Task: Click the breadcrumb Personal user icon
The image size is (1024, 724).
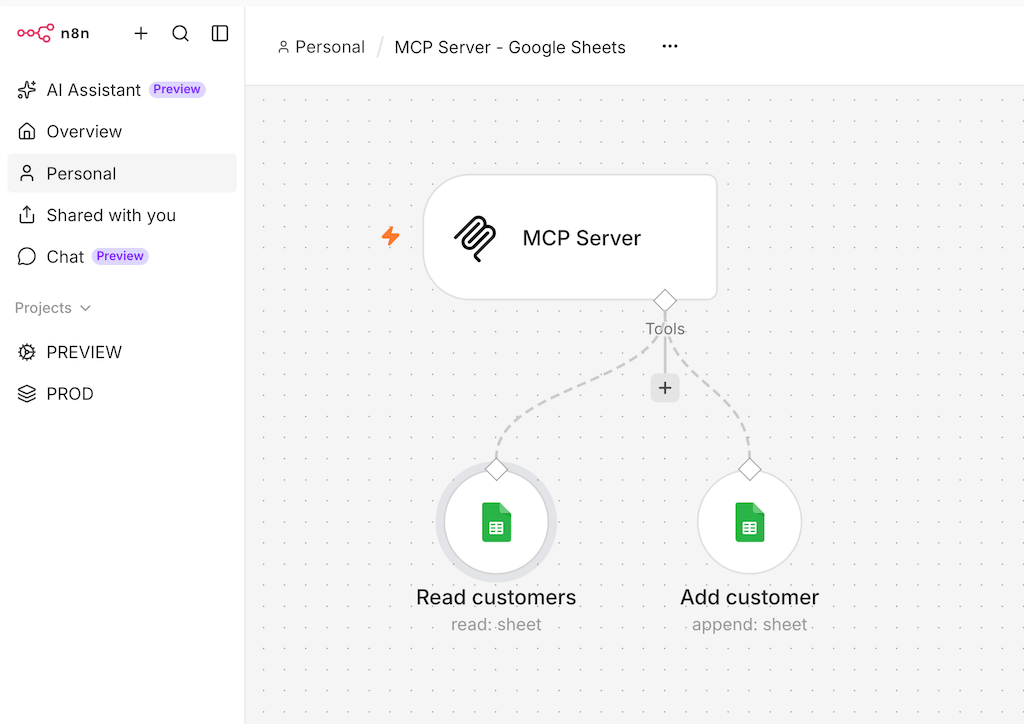Action: (x=283, y=47)
